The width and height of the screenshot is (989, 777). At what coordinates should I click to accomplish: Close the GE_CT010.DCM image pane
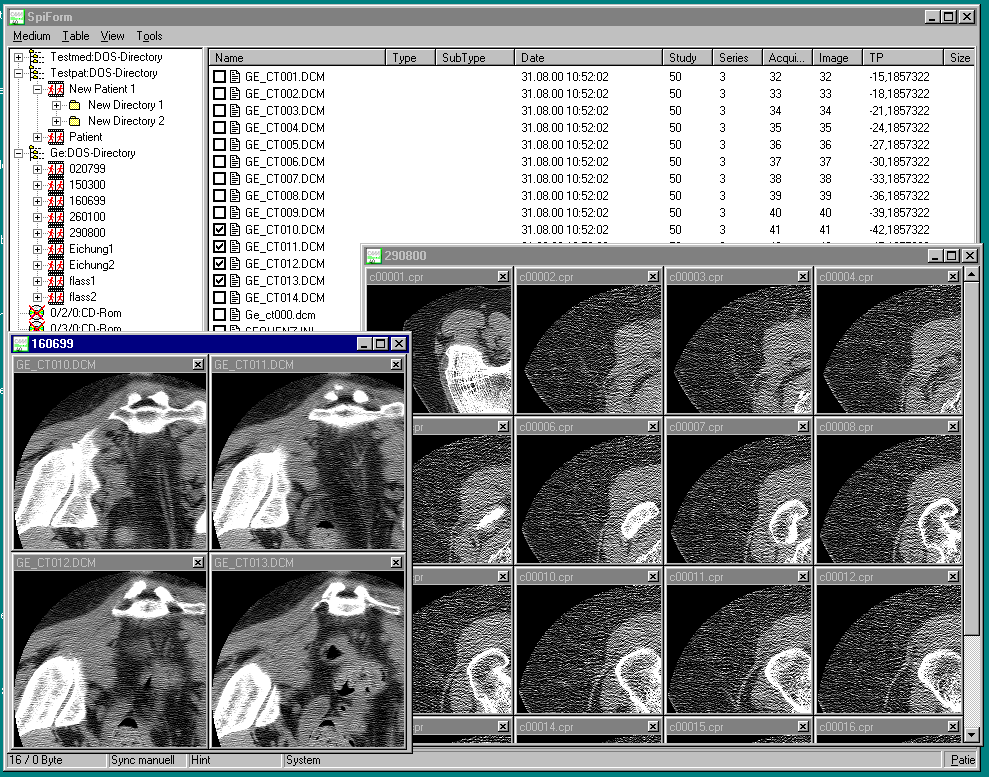[x=198, y=365]
